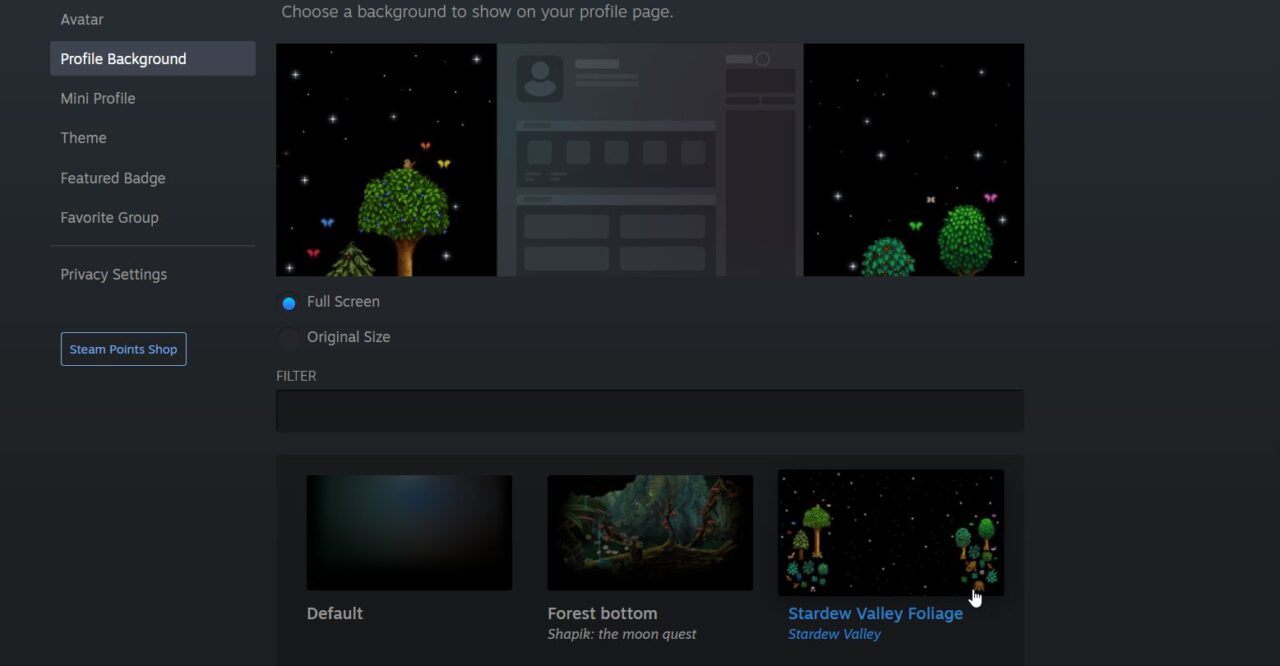The width and height of the screenshot is (1280, 666).
Task: Click the Stardew Valley Foliage title link
Action: (x=875, y=613)
